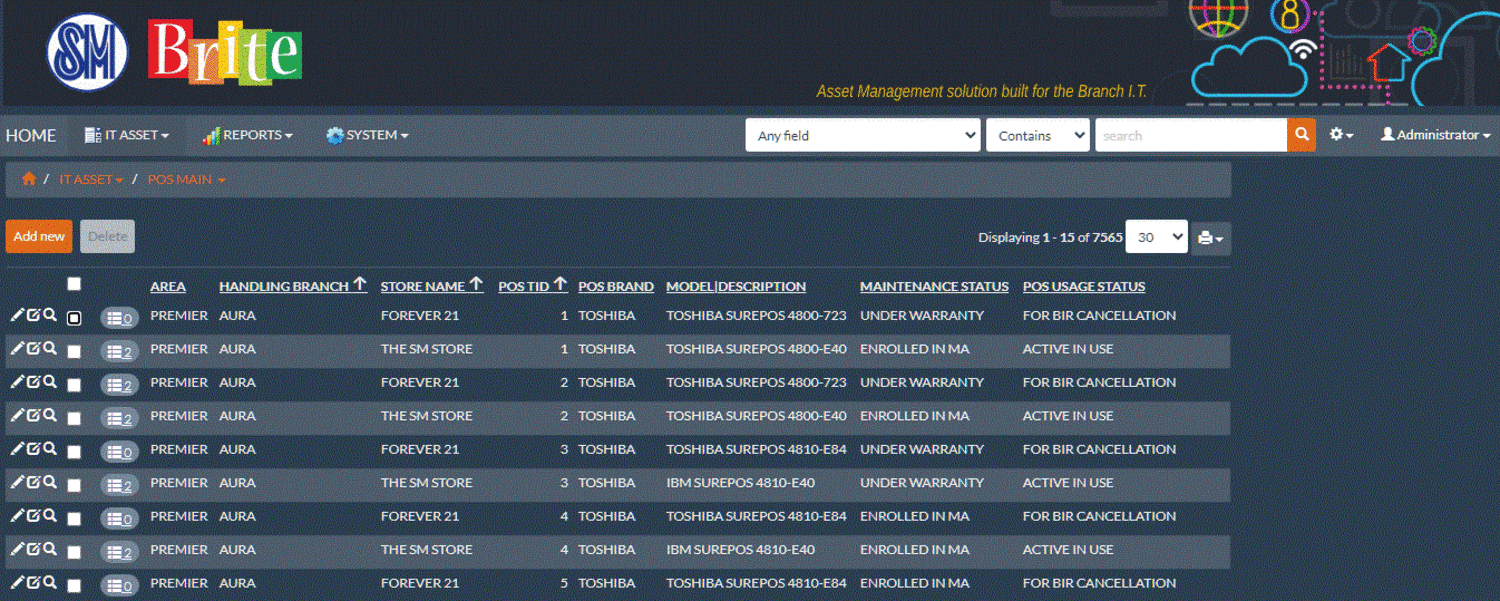This screenshot has height=601, width=1500.
Task: Open the printer export dropdown
Action: point(1211,238)
